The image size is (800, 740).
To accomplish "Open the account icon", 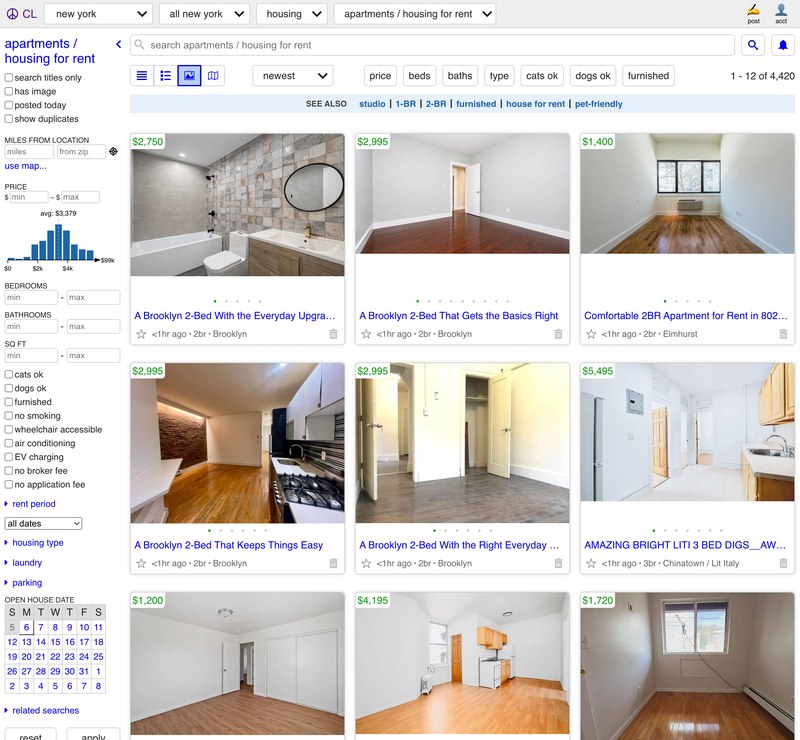I will coord(781,14).
